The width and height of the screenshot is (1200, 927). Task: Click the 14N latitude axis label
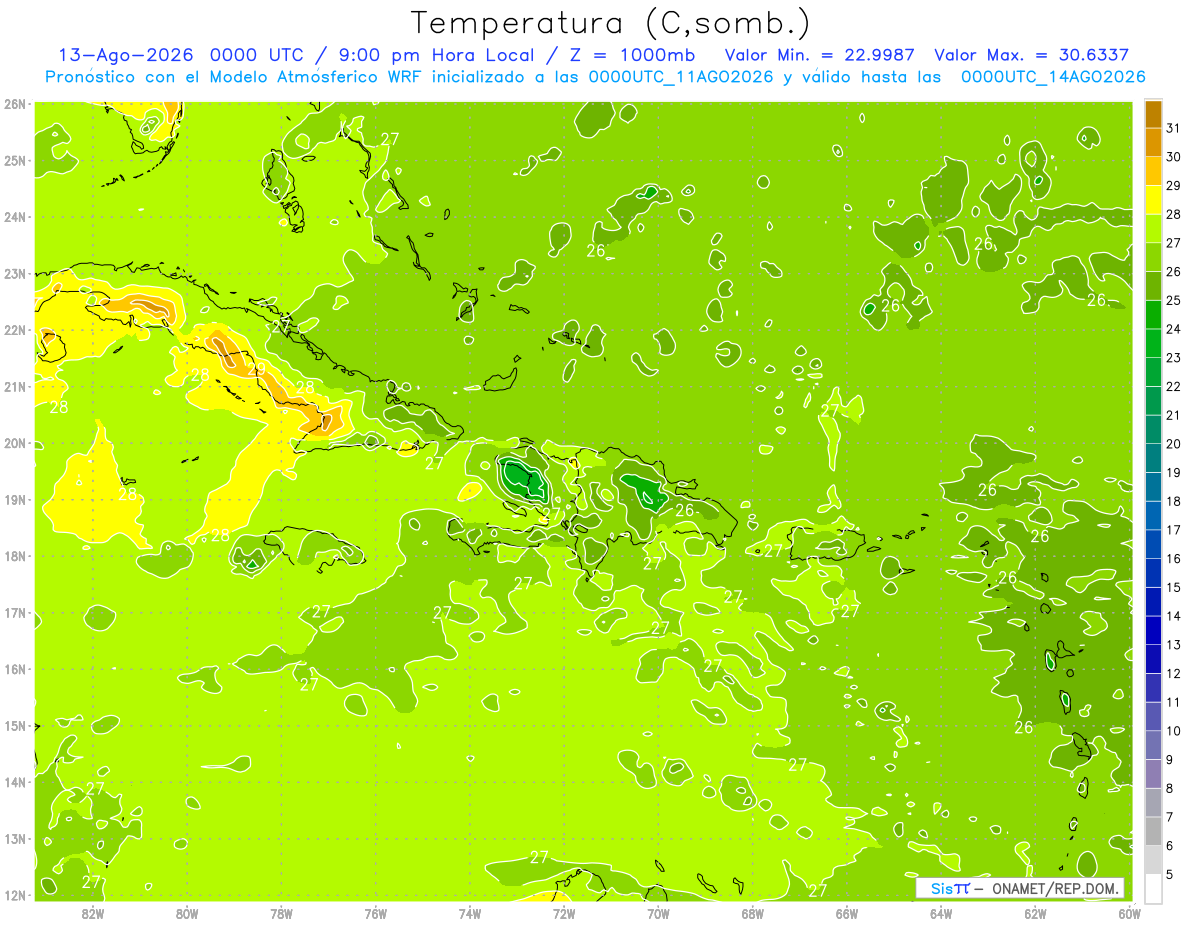point(15,782)
